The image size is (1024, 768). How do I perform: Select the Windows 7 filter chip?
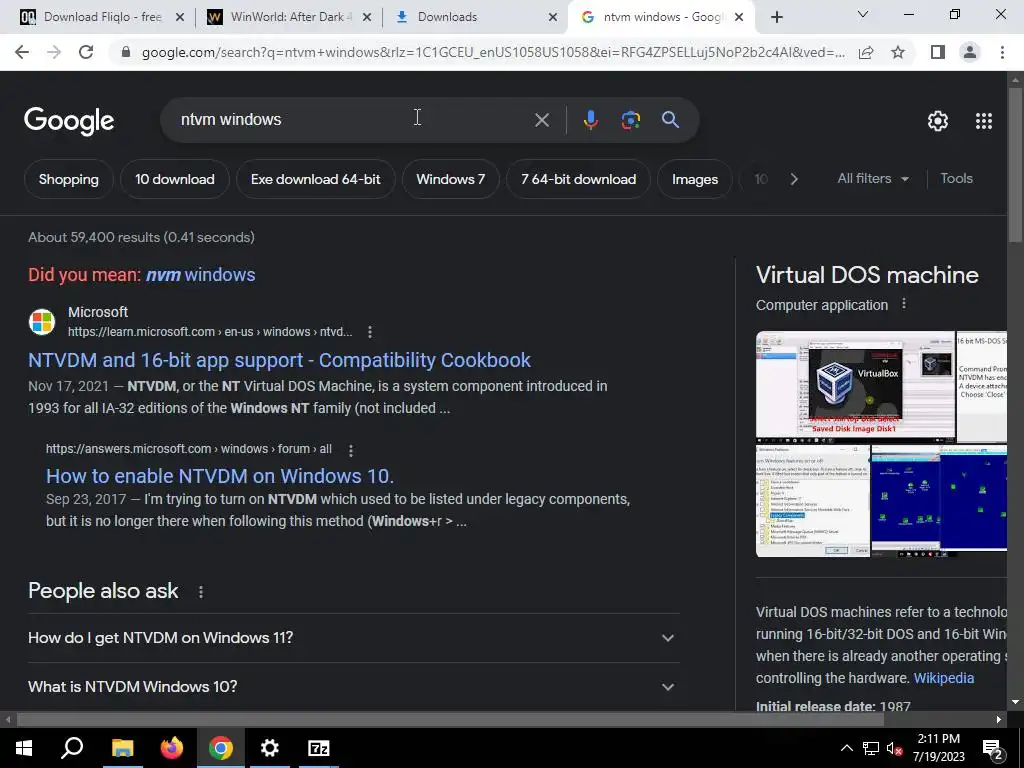(451, 179)
